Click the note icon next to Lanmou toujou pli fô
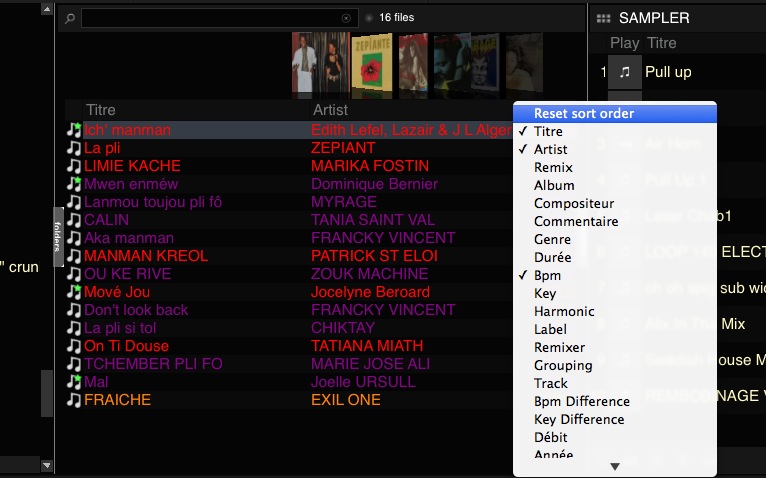The image size is (766, 478). (x=74, y=202)
